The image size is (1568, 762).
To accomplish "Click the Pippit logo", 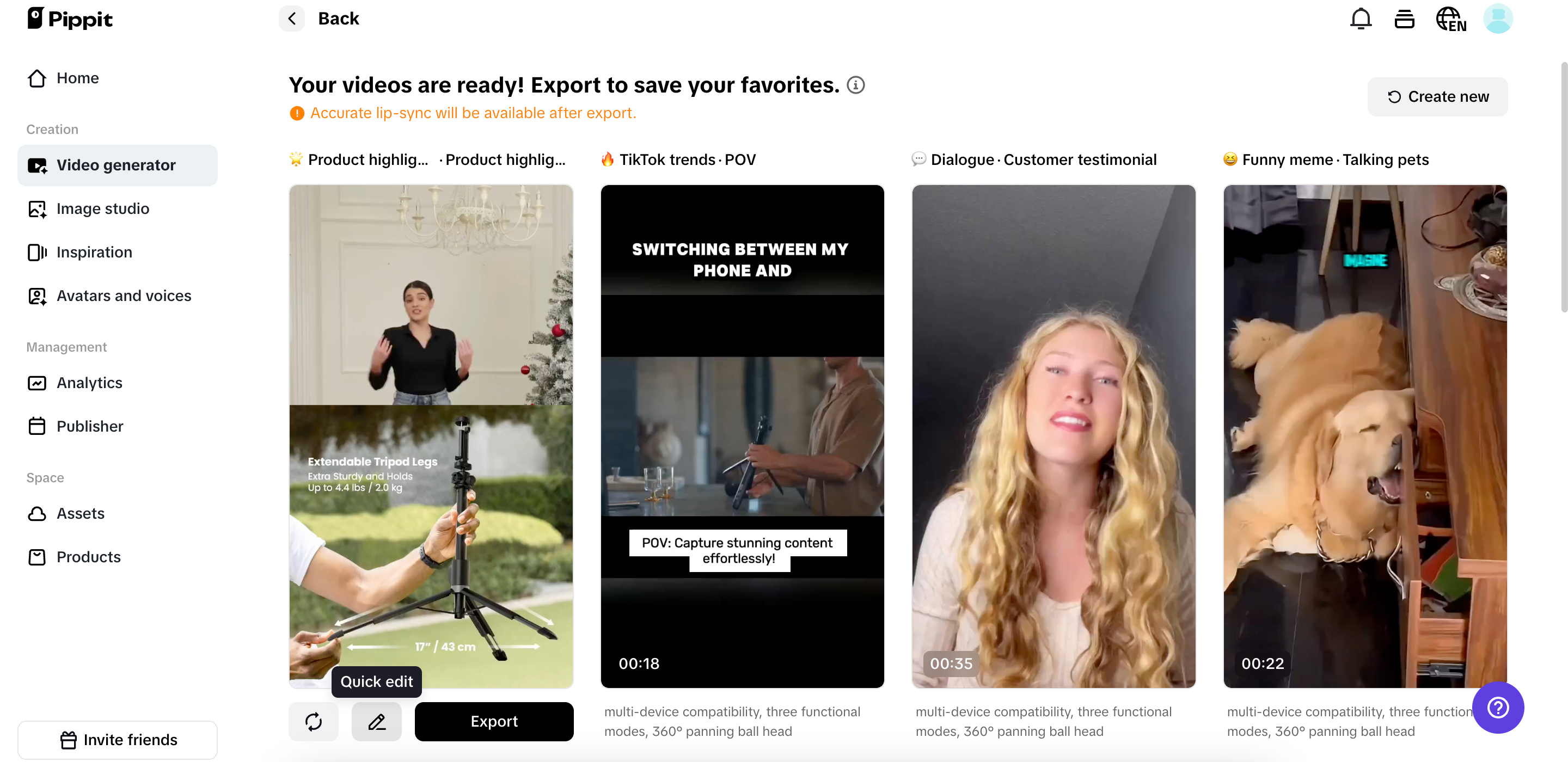I will (69, 19).
